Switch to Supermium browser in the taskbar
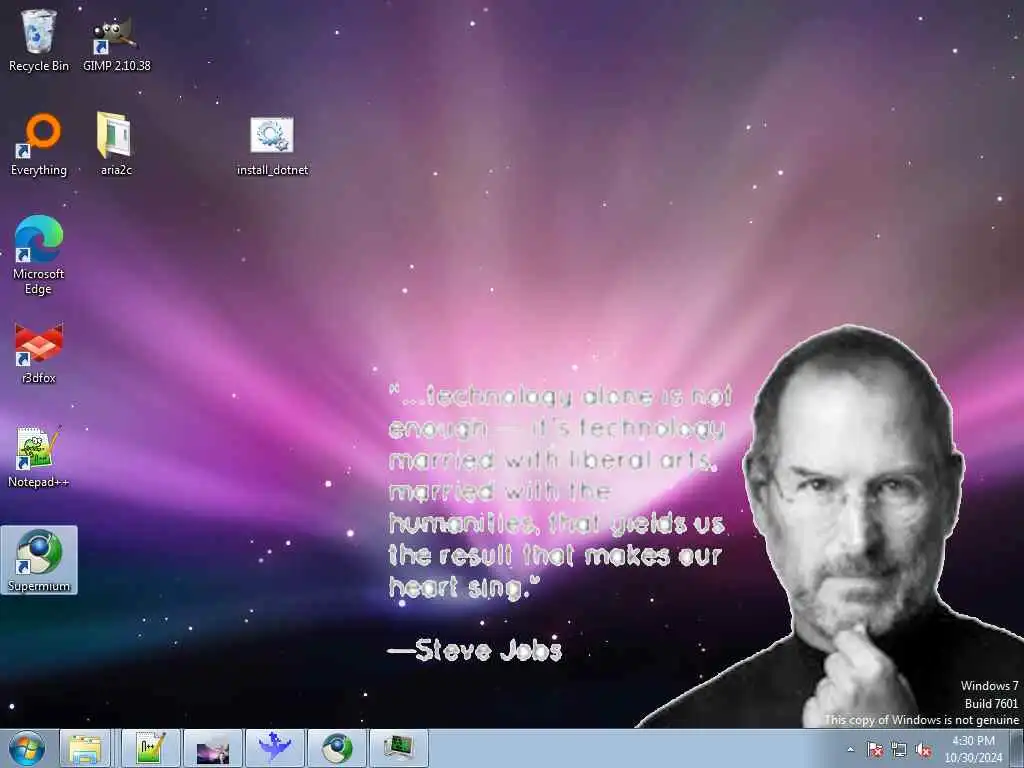 (x=337, y=748)
